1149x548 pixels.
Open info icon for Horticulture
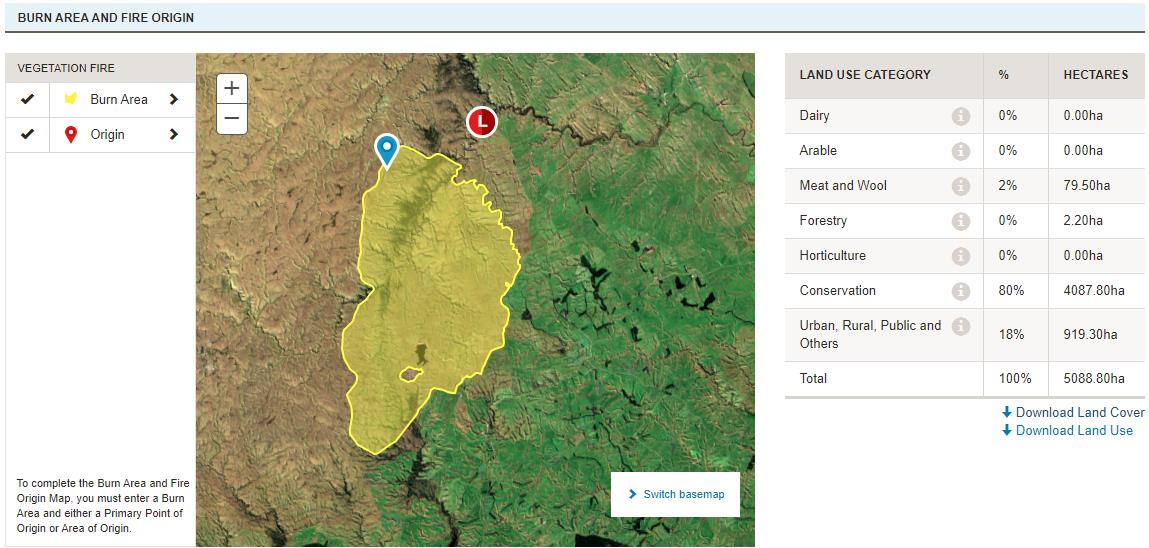960,256
